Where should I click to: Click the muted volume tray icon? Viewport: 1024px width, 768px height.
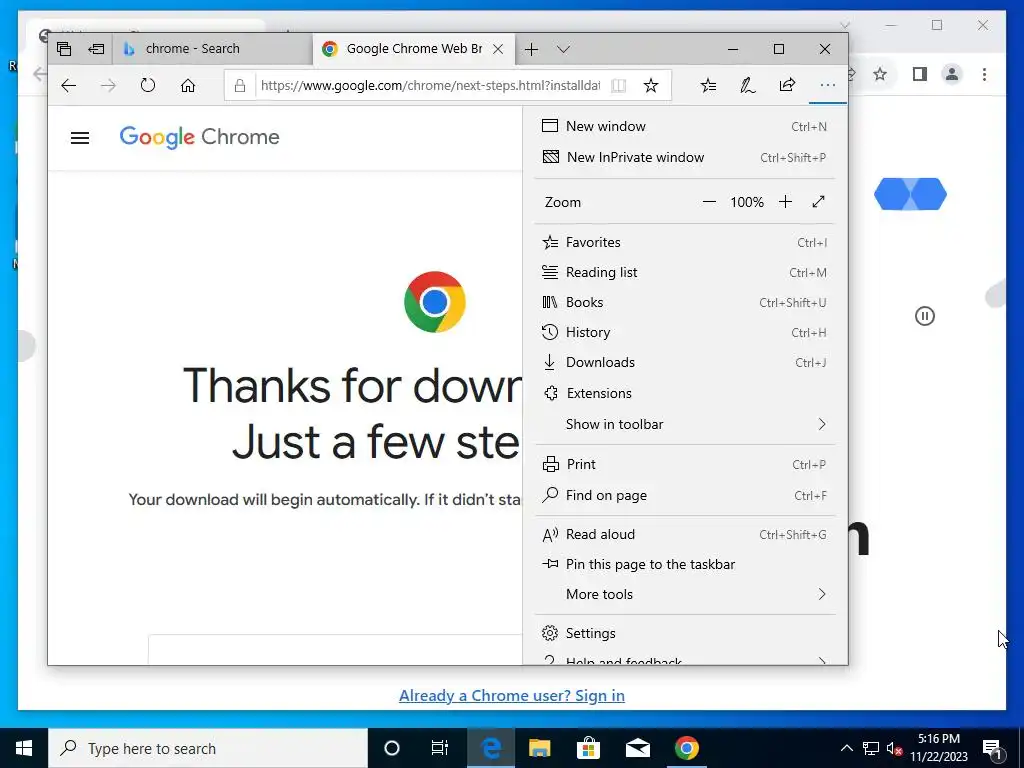pyautogui.click(x=895, y=748)
